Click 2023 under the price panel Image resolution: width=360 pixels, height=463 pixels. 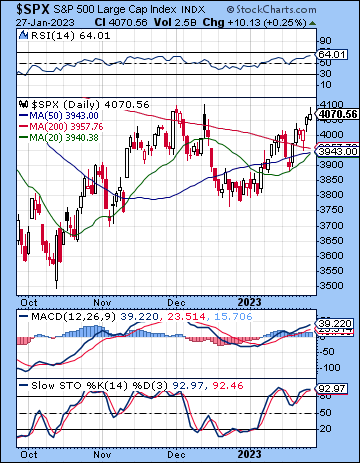tap(249, 303)
